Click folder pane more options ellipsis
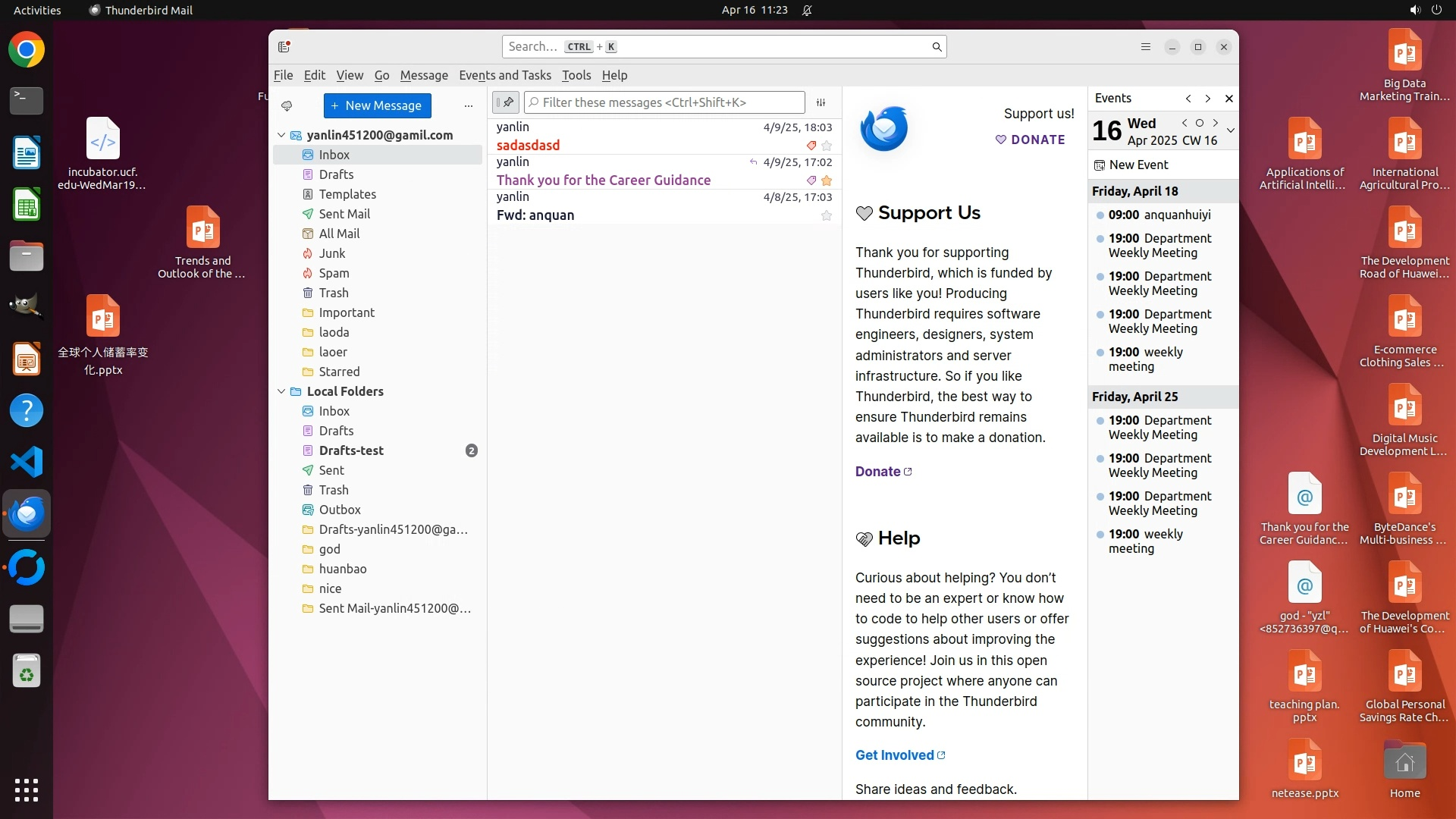The height and width of the screenshot is (819, 1456). click(x=469, y=105)
